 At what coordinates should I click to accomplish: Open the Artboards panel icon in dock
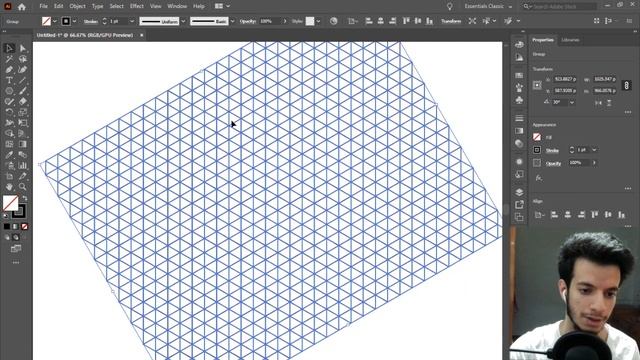coord(519,217)
